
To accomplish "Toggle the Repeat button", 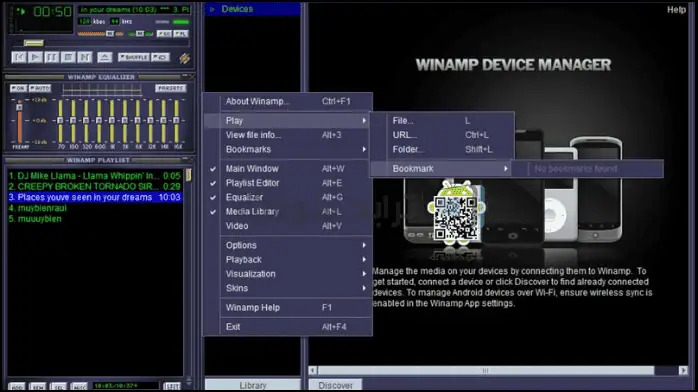I will pyautogui.click(x=160, y=57).
